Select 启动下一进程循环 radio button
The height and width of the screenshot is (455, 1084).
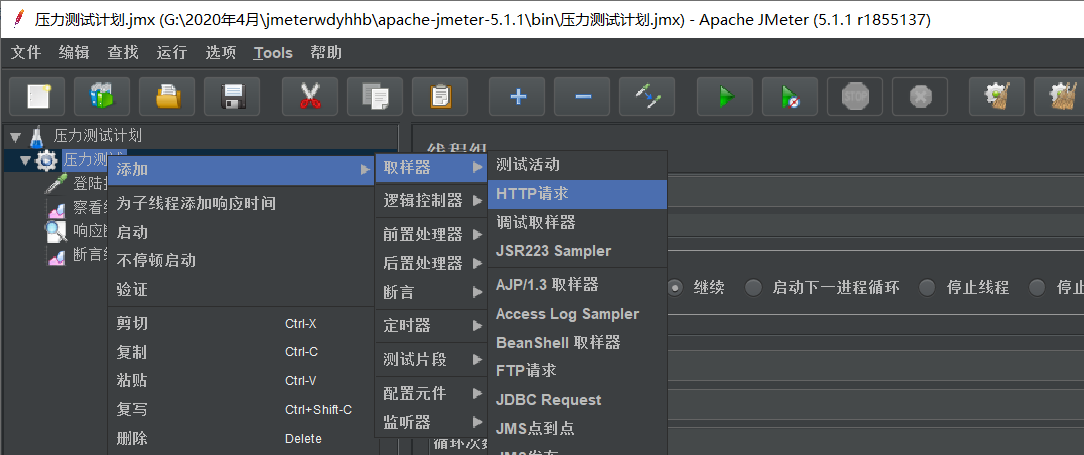[x=754, y=288]
